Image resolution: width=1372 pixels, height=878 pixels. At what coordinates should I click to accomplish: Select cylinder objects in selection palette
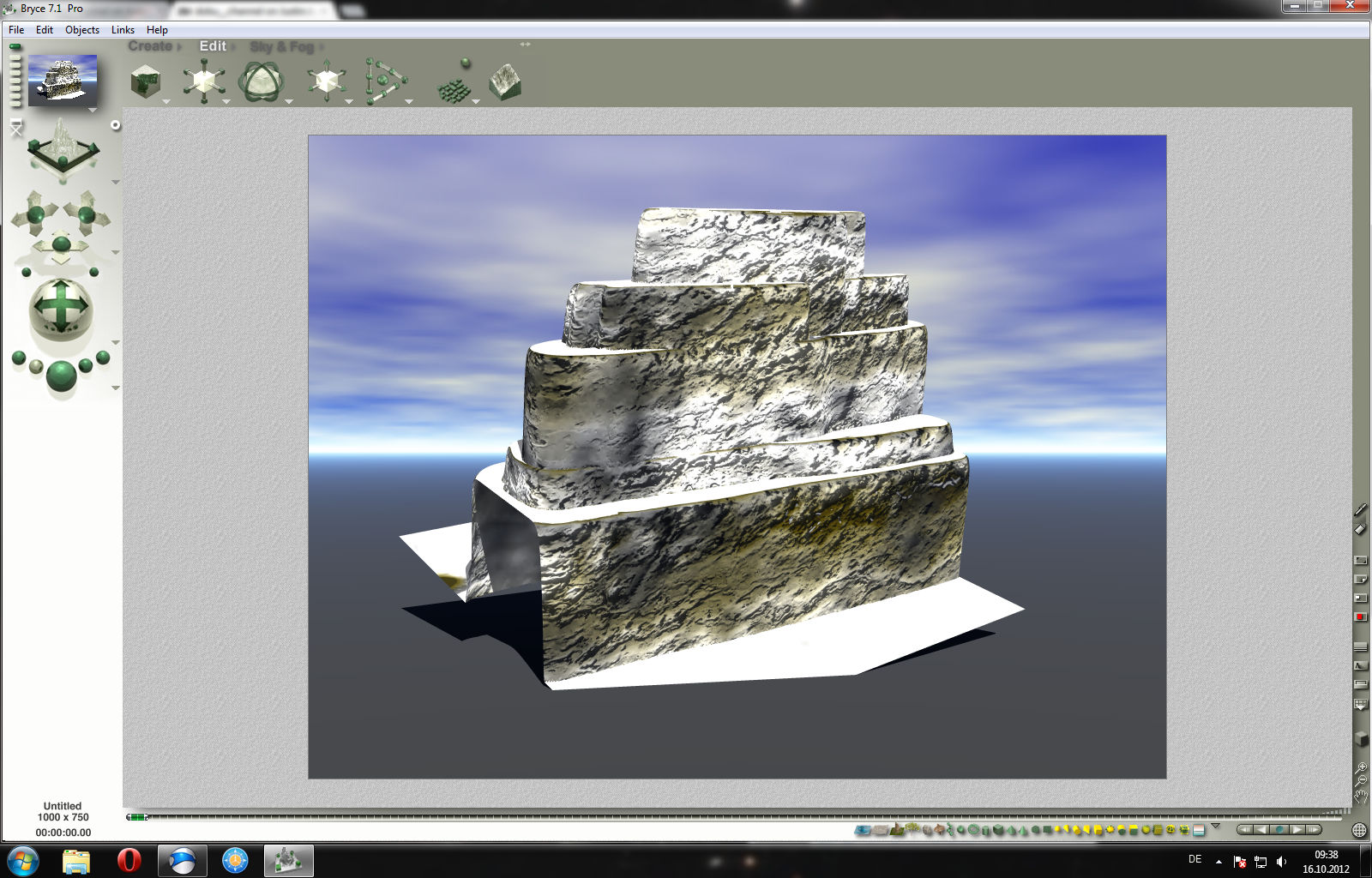click(986, 830)
